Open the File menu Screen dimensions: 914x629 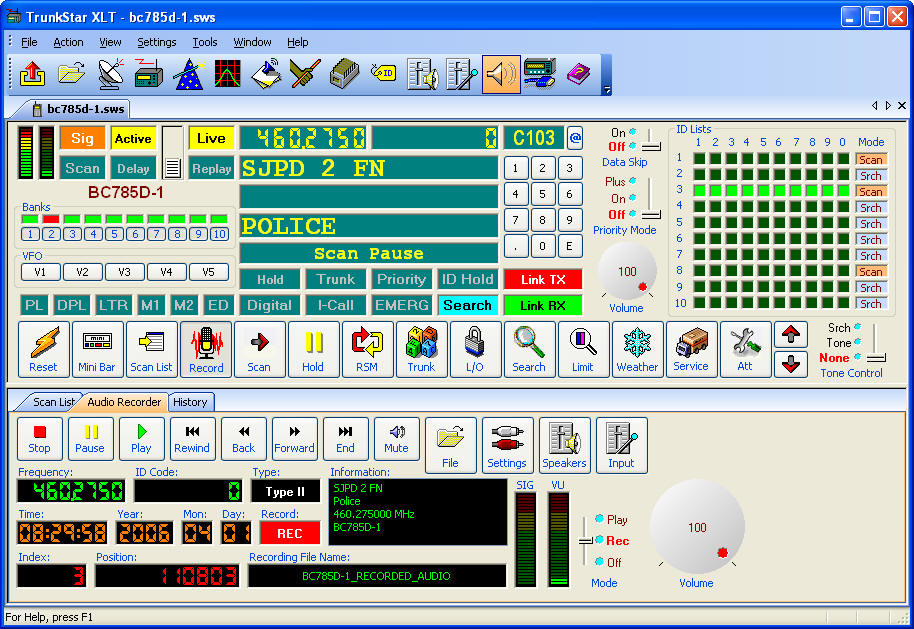pos(29,42)
